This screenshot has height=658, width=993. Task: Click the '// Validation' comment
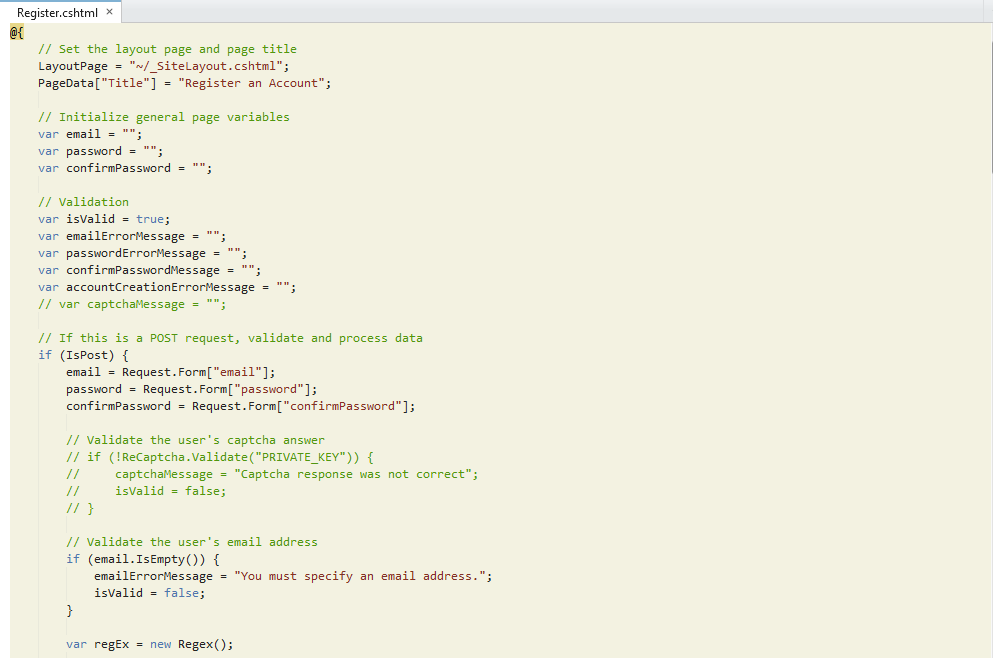pos(83,202)
